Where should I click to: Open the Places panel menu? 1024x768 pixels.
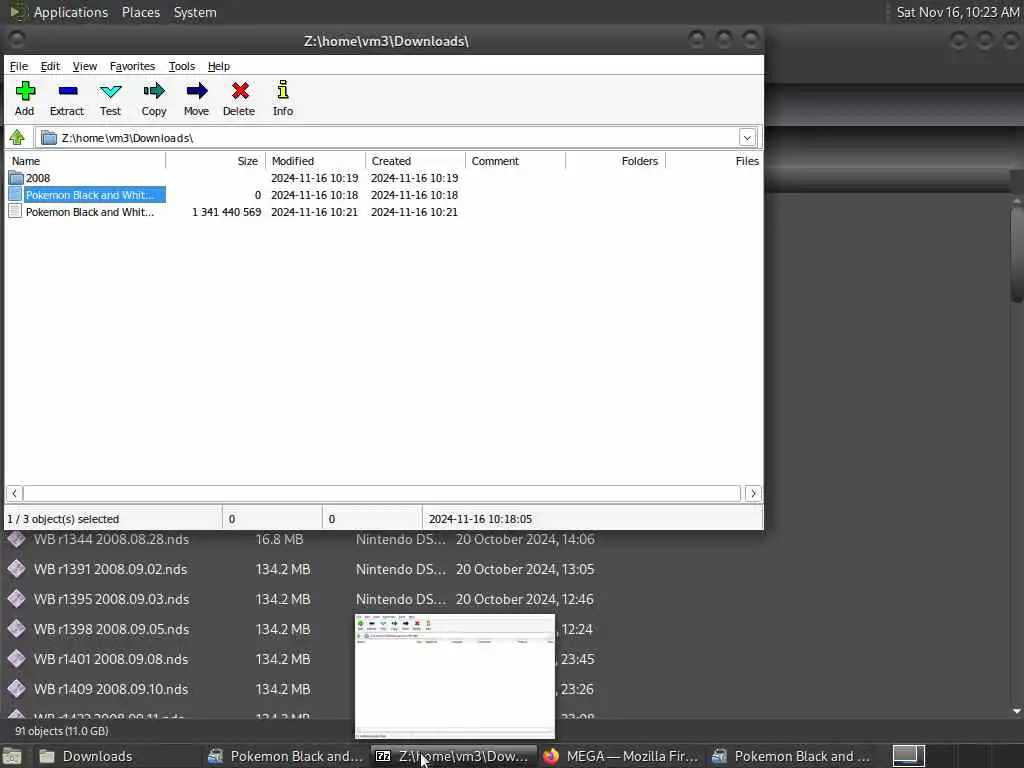(x=141, y=12)
